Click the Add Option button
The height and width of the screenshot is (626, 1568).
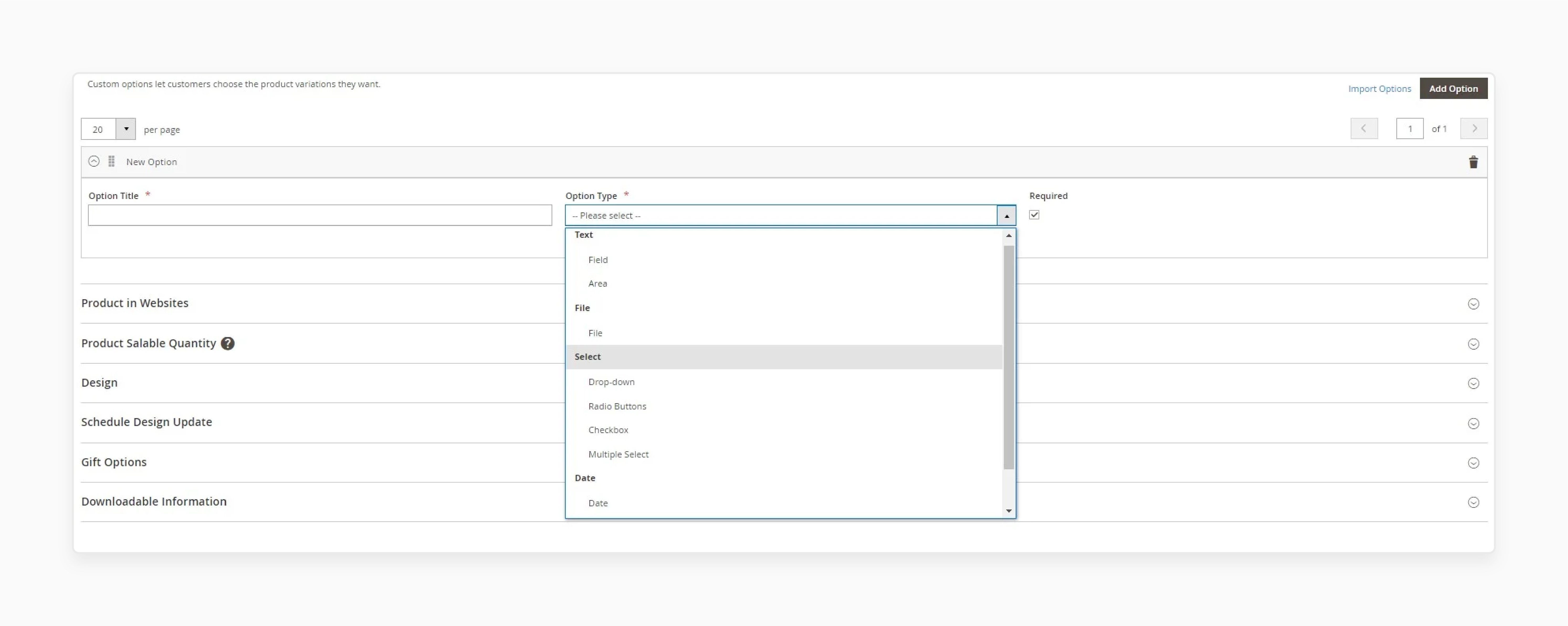click(1454, 88)
